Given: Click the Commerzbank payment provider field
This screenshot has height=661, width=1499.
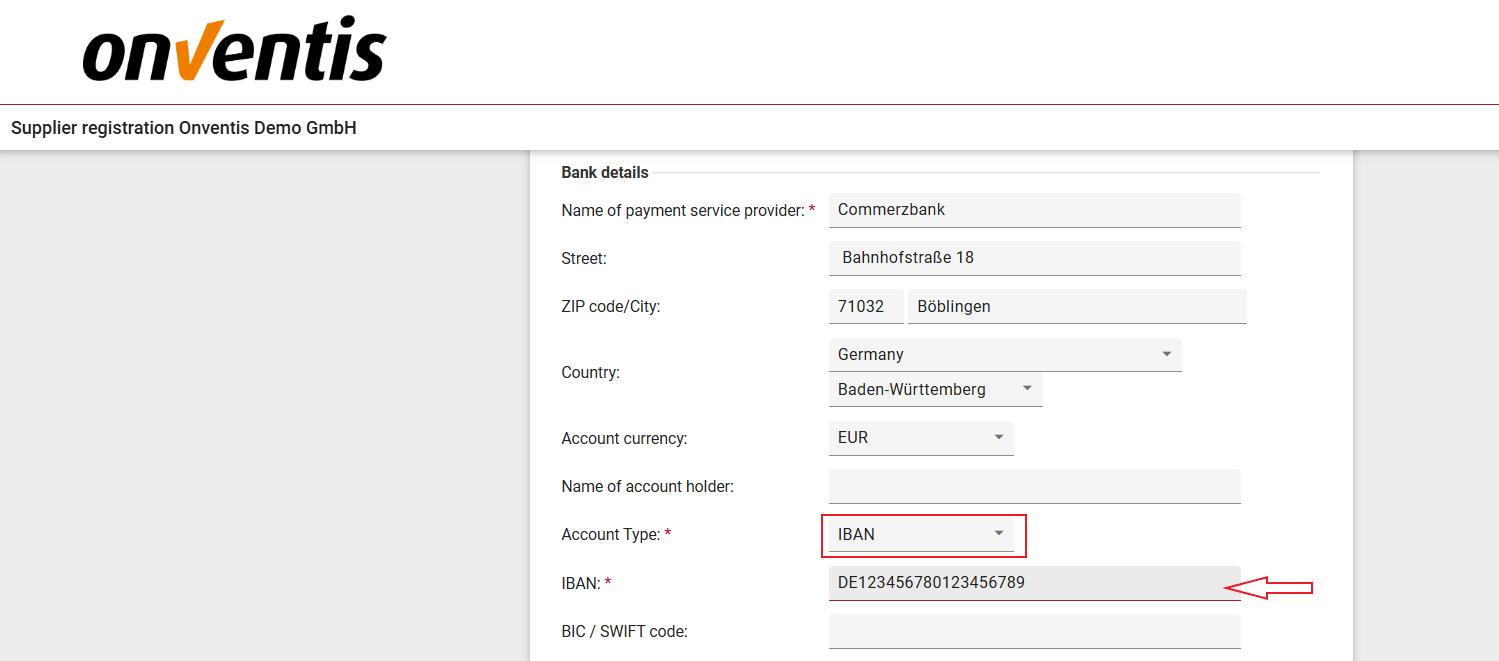Looking at the screenshot, I should pos(1034,210).
